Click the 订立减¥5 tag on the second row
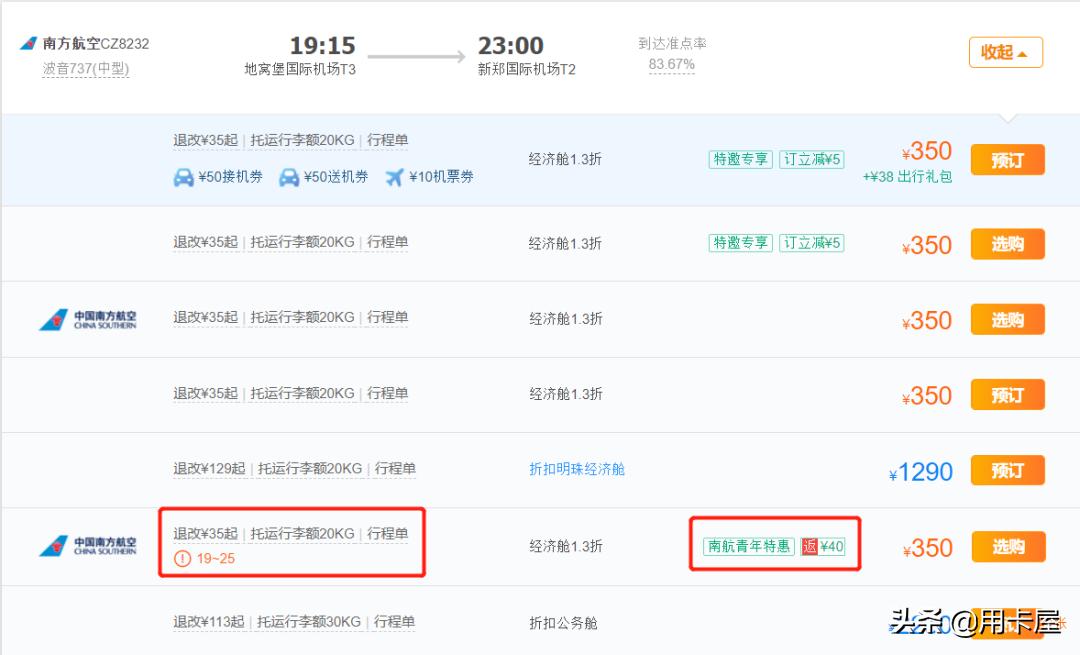This screenshot has width=1080, height=655. click(812, 242)
